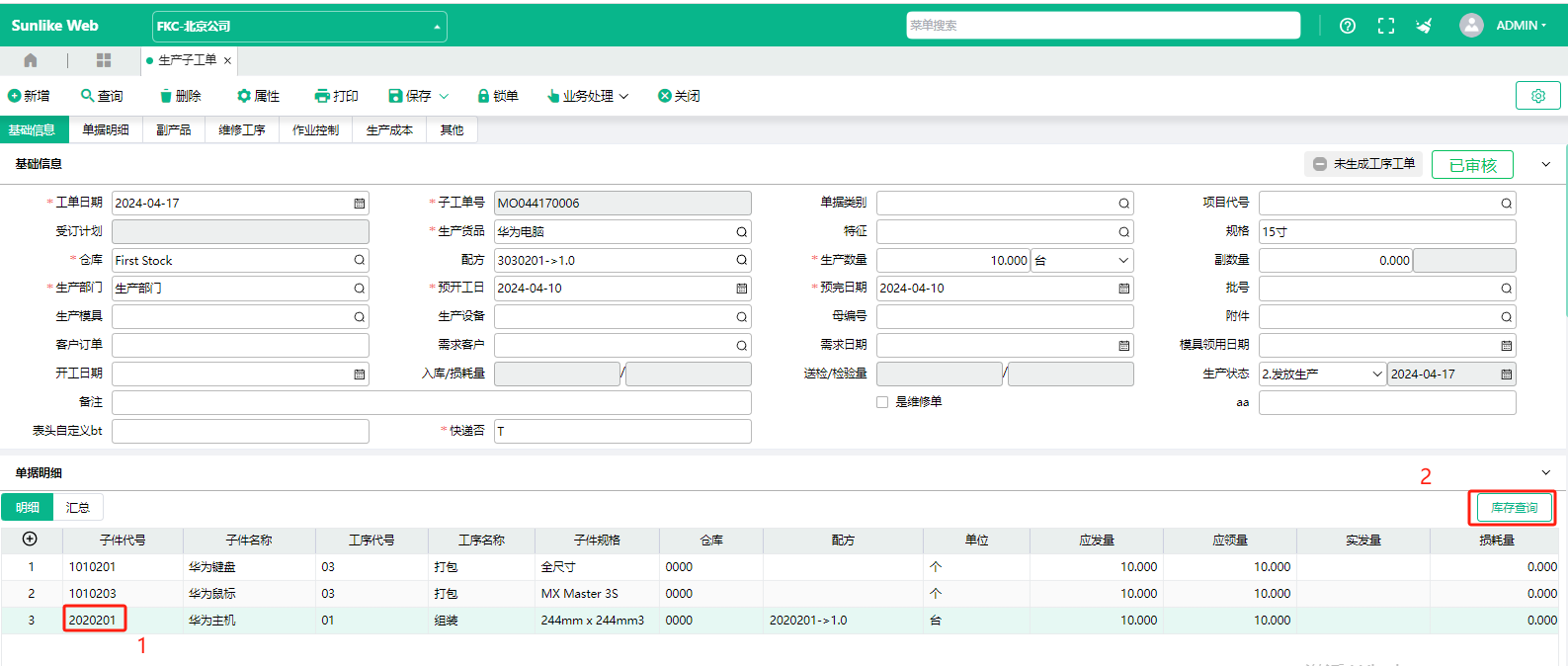
Task: Click the 客户订单 input field
Action: [240, 345]
